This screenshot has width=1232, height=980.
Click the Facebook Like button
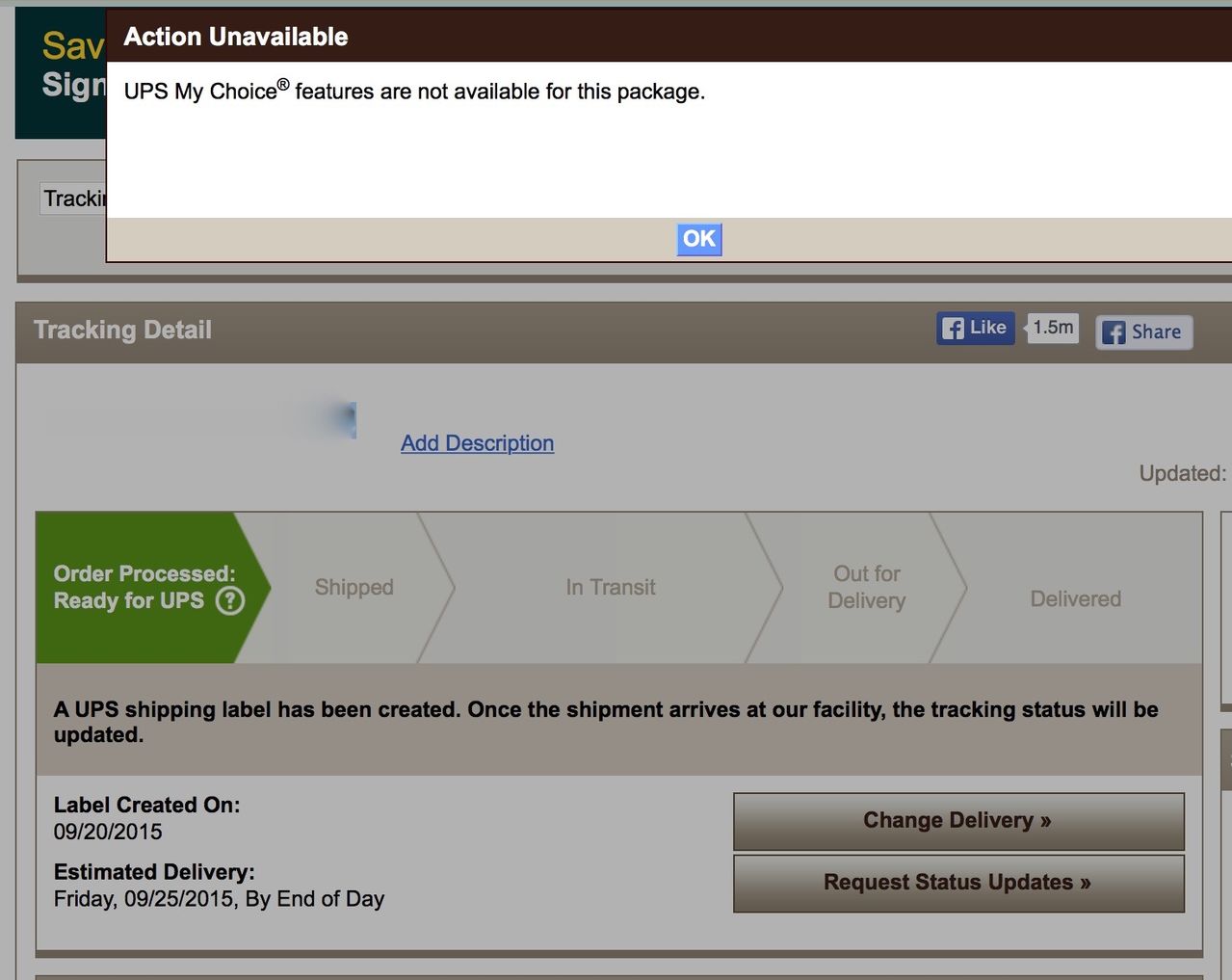click(975, 328)
